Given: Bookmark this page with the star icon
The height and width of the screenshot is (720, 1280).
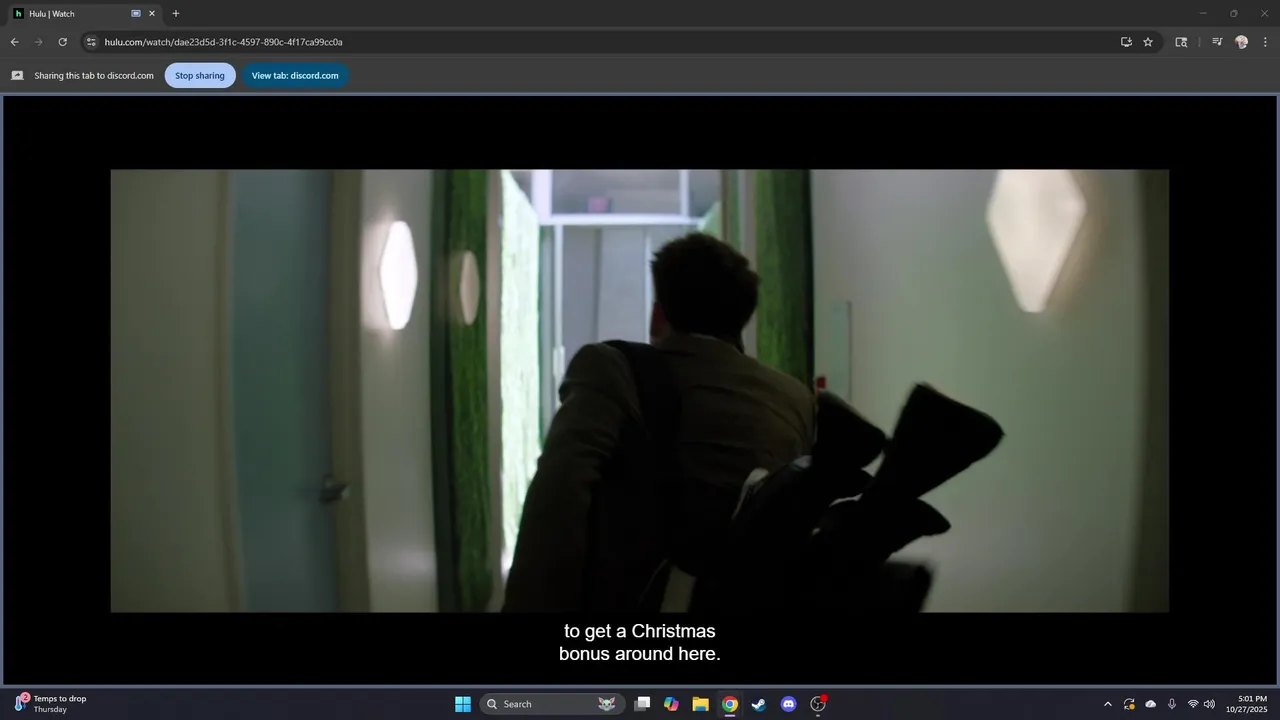Looking at the screenshot, I should (x=1148, y=42).
